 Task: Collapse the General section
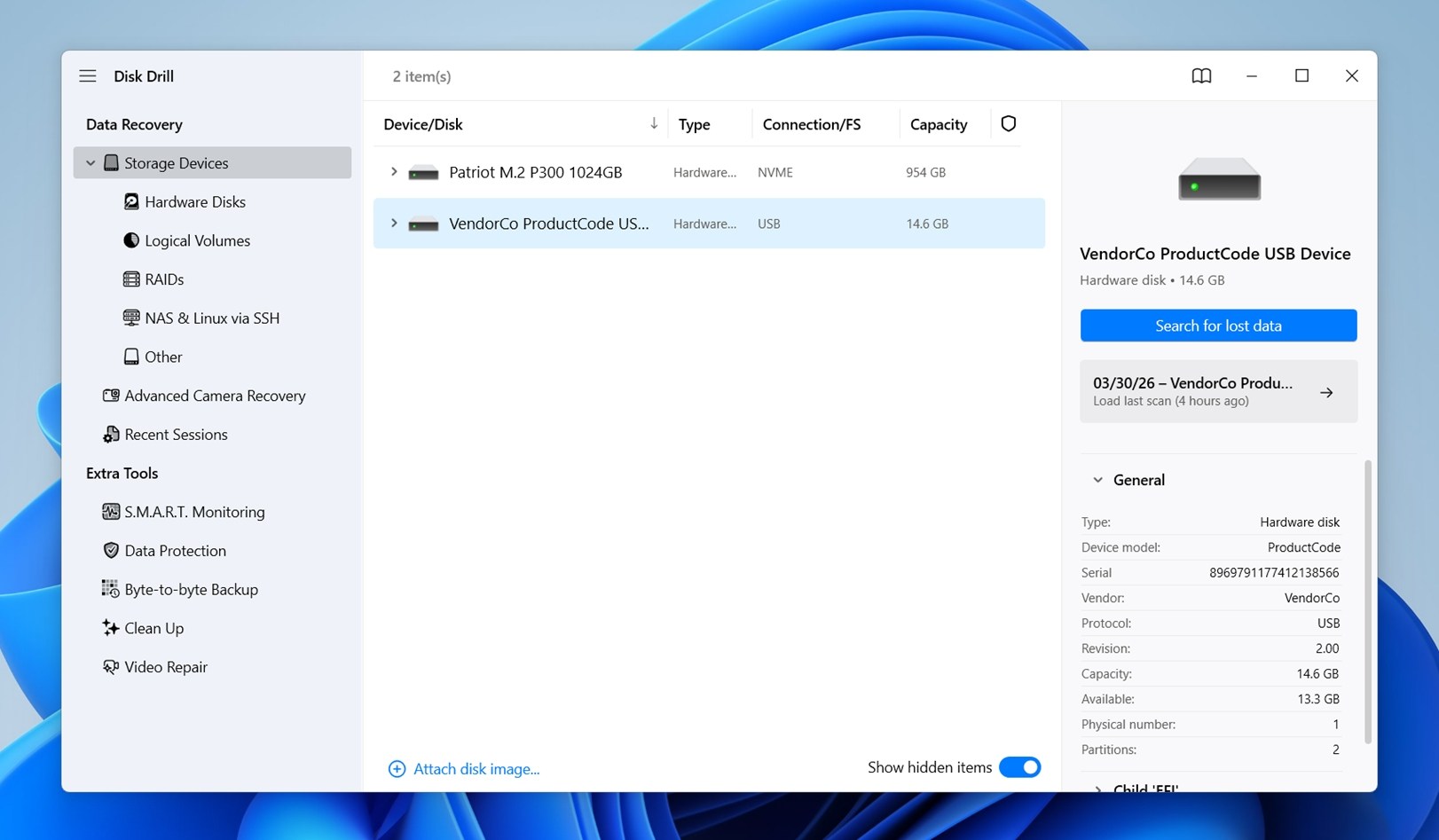1097,480
